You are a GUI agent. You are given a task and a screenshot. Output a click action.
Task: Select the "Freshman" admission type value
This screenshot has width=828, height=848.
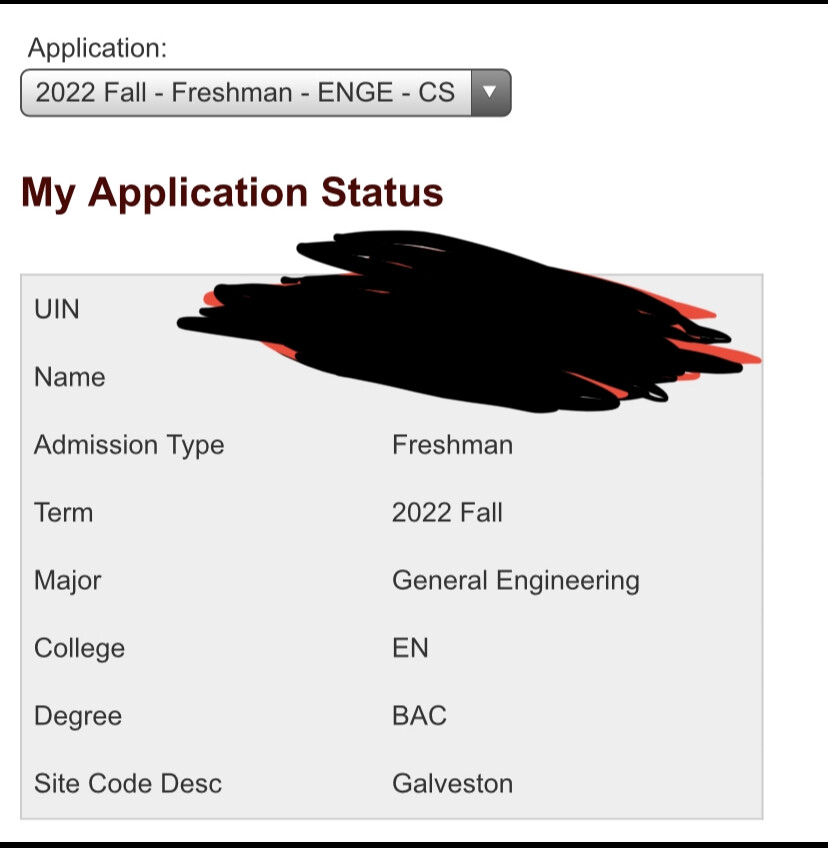click(452, 445)
